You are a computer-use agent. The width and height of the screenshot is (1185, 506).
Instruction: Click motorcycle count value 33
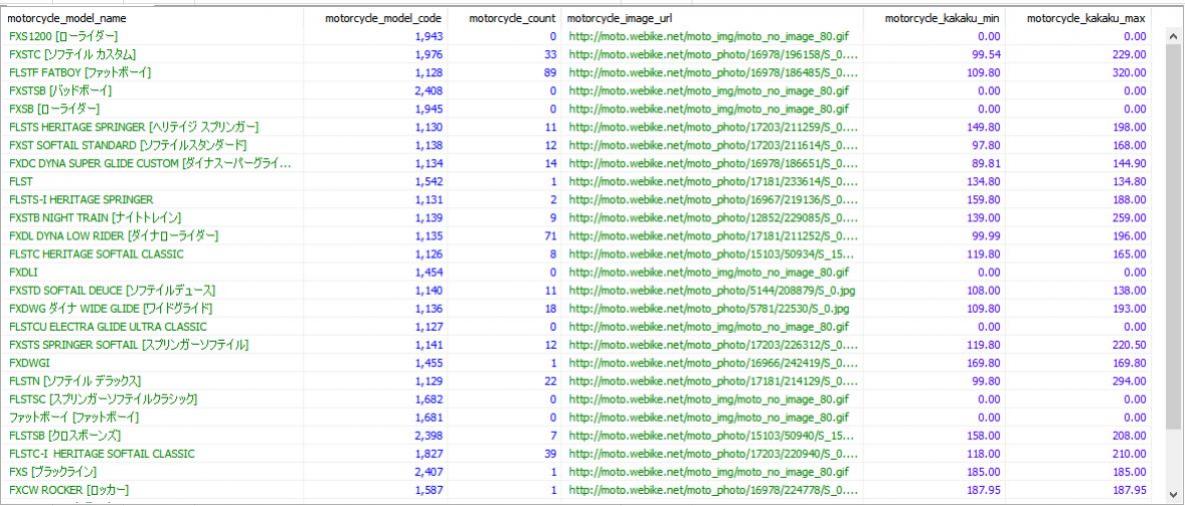click(550, 54)
